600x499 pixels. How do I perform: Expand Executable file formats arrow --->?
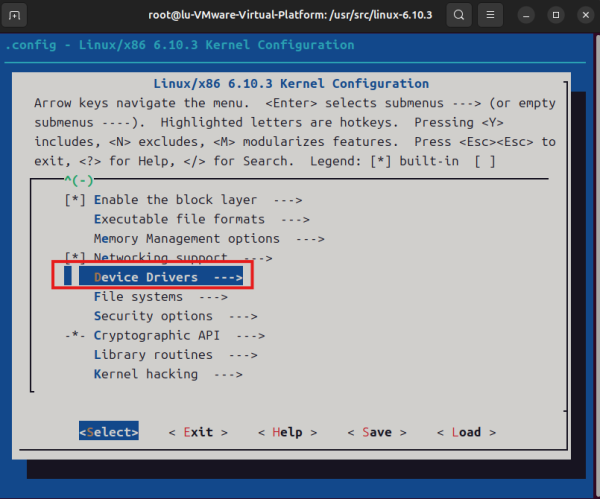(x=295, y=220)
